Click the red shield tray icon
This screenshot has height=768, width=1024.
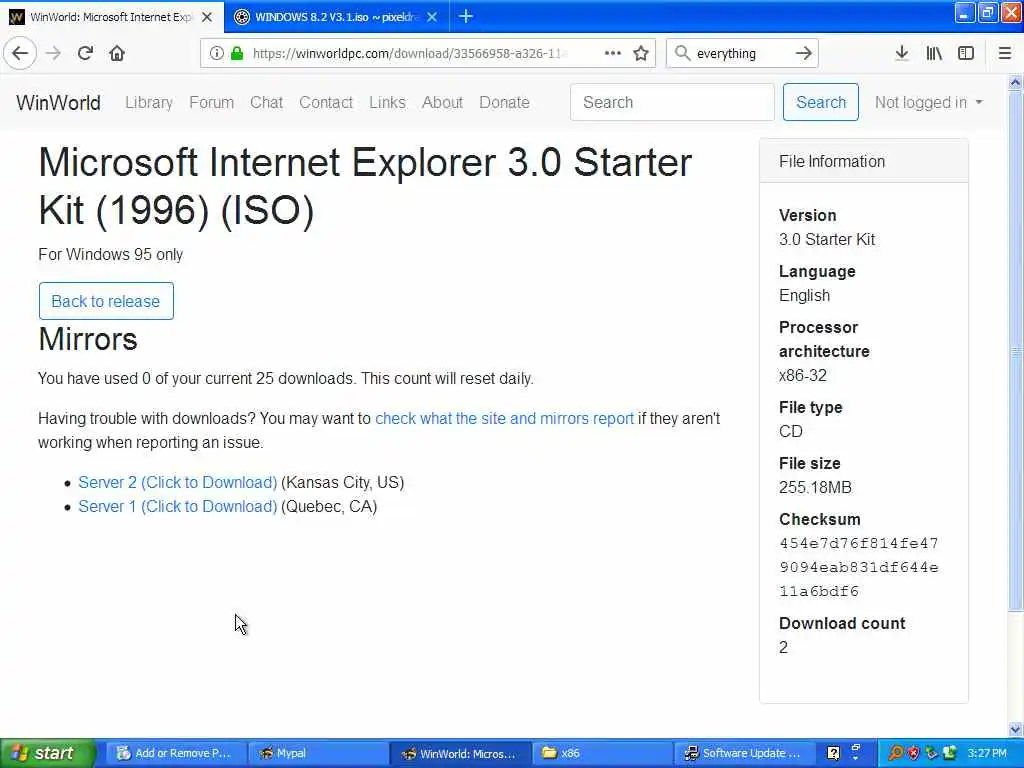[914, 754]
